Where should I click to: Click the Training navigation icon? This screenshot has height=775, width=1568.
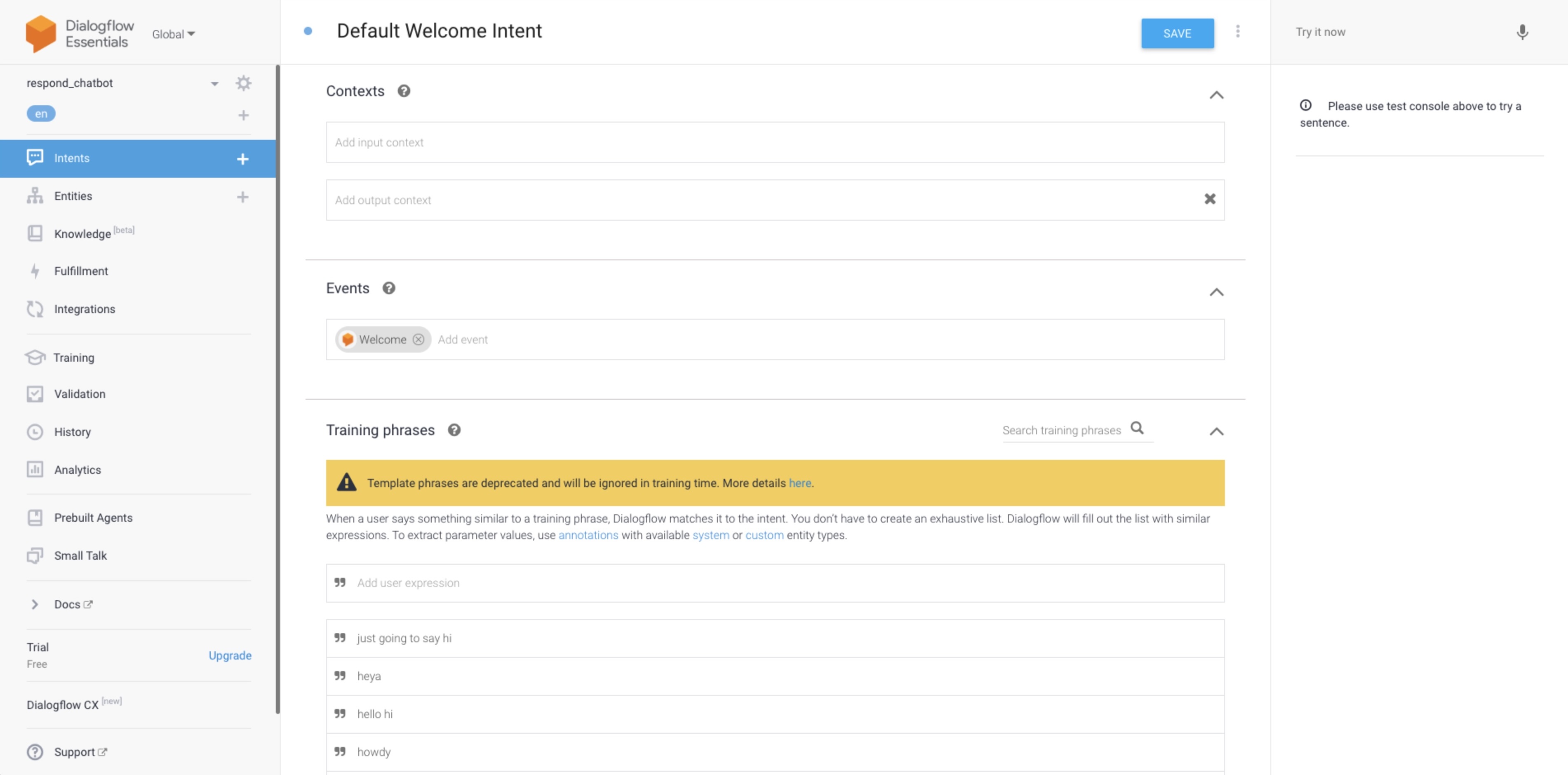pyautogui.click(x=35, y=357)
